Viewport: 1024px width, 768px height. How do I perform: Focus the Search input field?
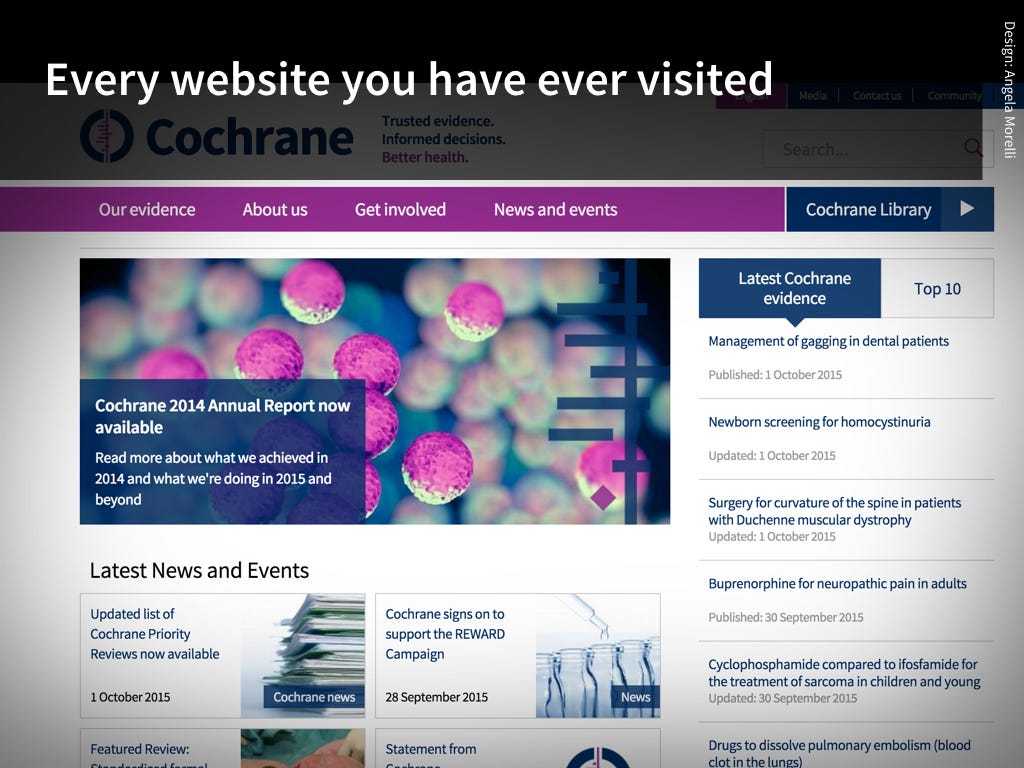[878, 149]
